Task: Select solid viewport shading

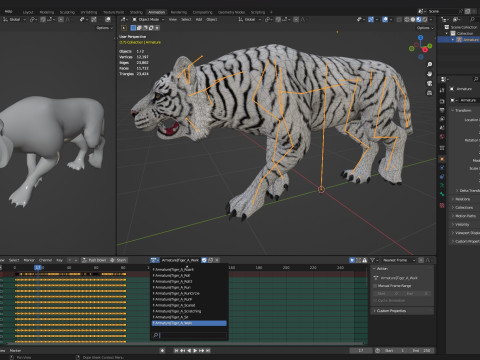Action: pos(413,20)
